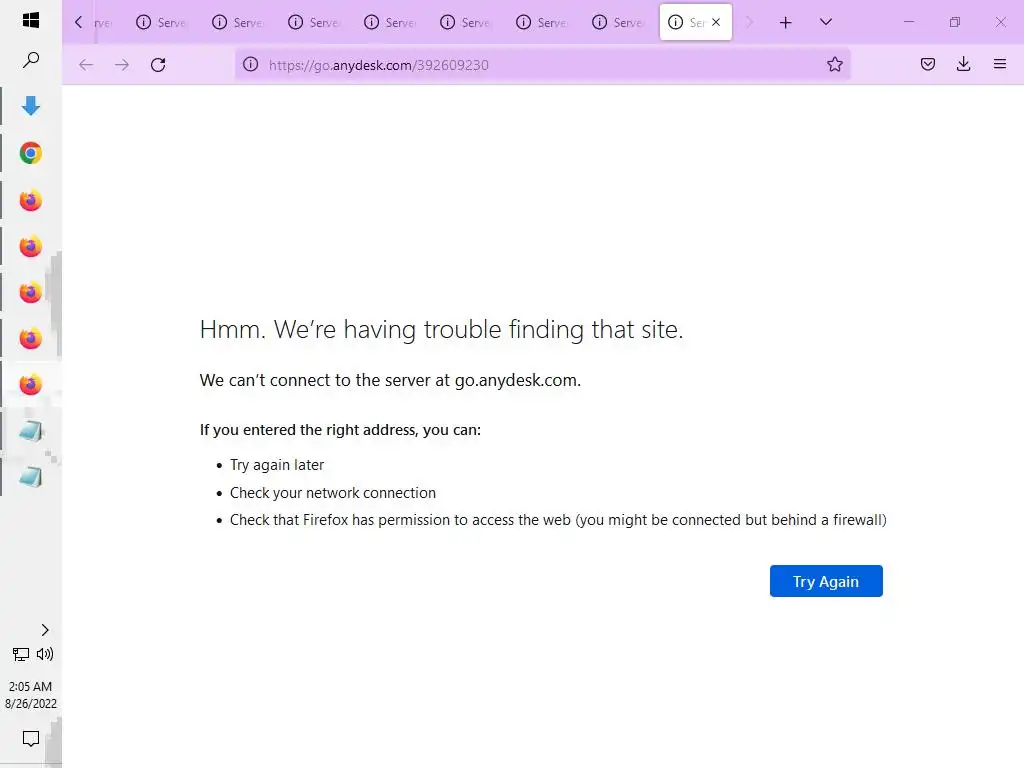Open the Firefox icon directly below Chrome

pos(31,200)
